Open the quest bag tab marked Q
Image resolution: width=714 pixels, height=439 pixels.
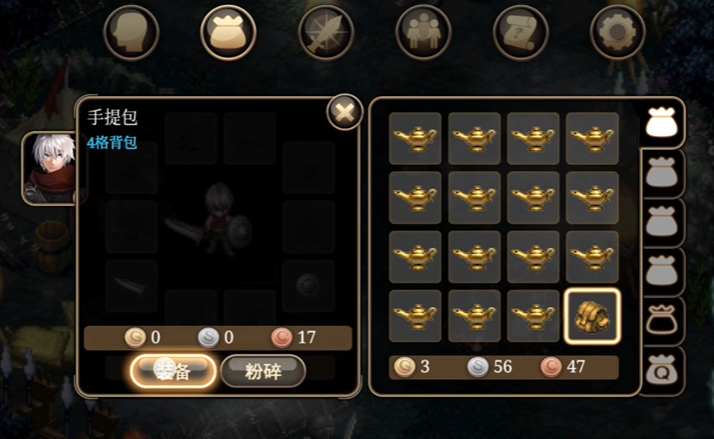(662, 370)
